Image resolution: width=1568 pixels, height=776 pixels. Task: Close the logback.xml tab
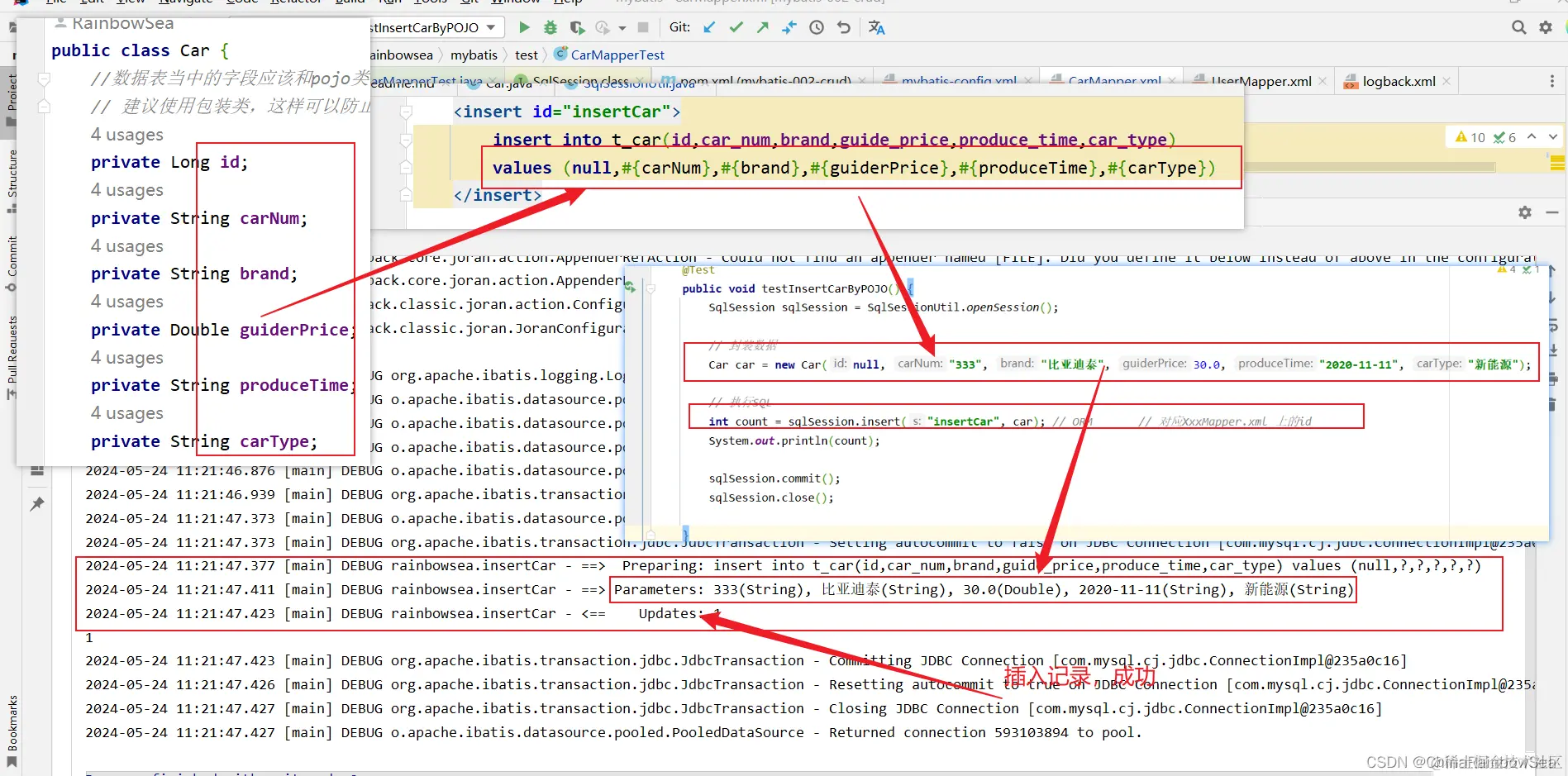click(1446, 81)
